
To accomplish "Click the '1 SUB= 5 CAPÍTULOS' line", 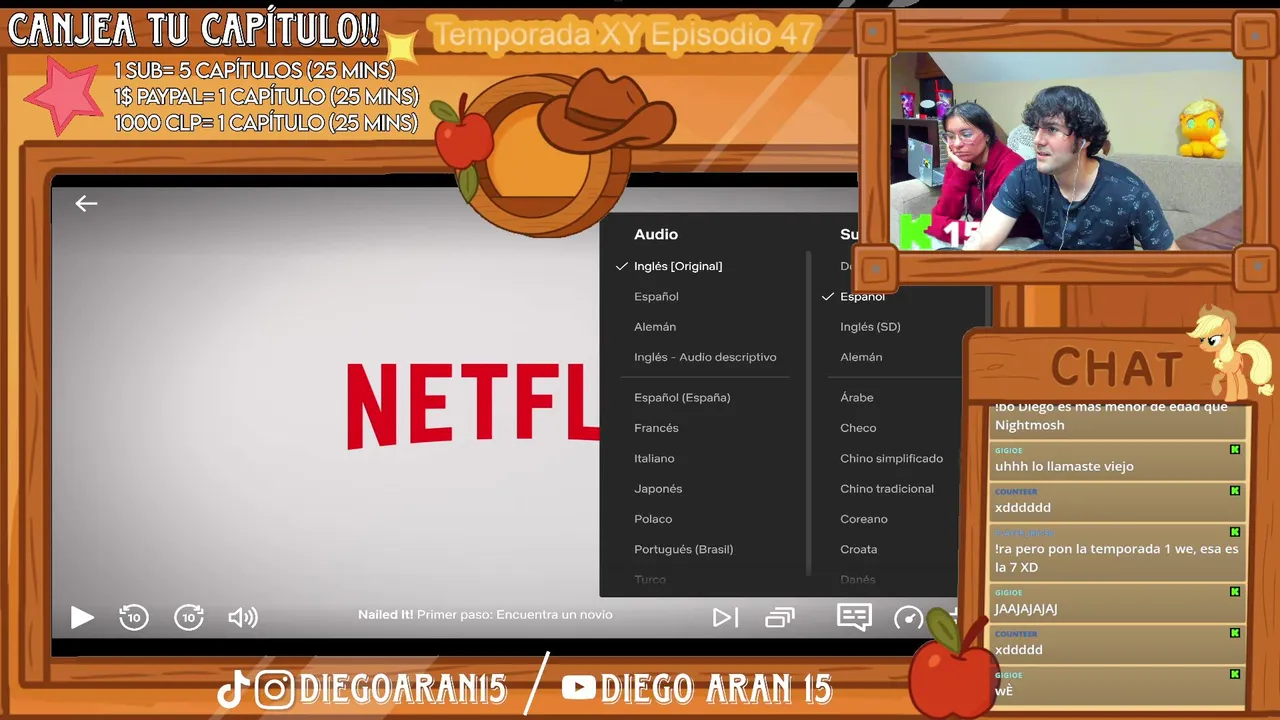I will point(255,71).
